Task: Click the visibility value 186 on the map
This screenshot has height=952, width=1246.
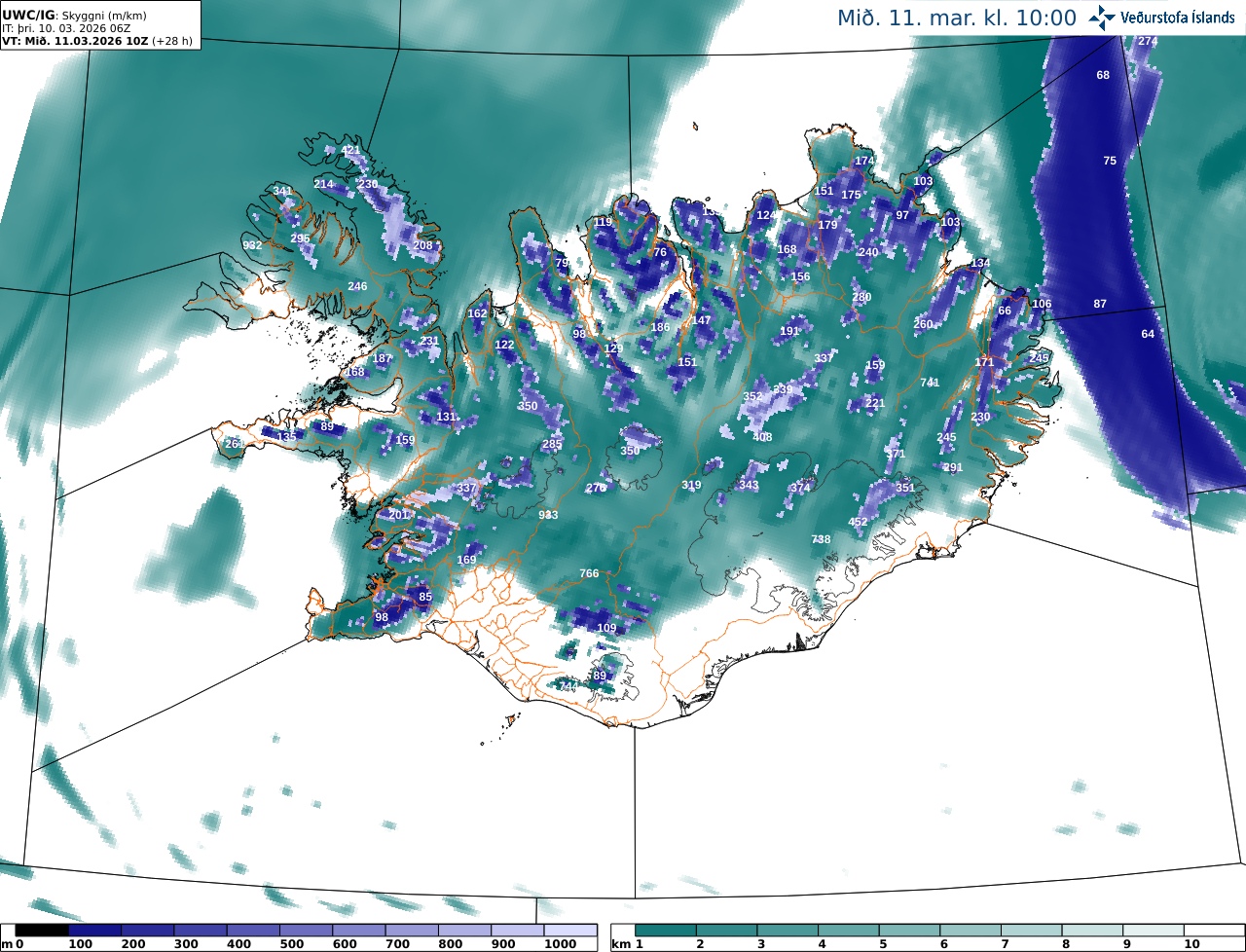Action: (660, 327)
